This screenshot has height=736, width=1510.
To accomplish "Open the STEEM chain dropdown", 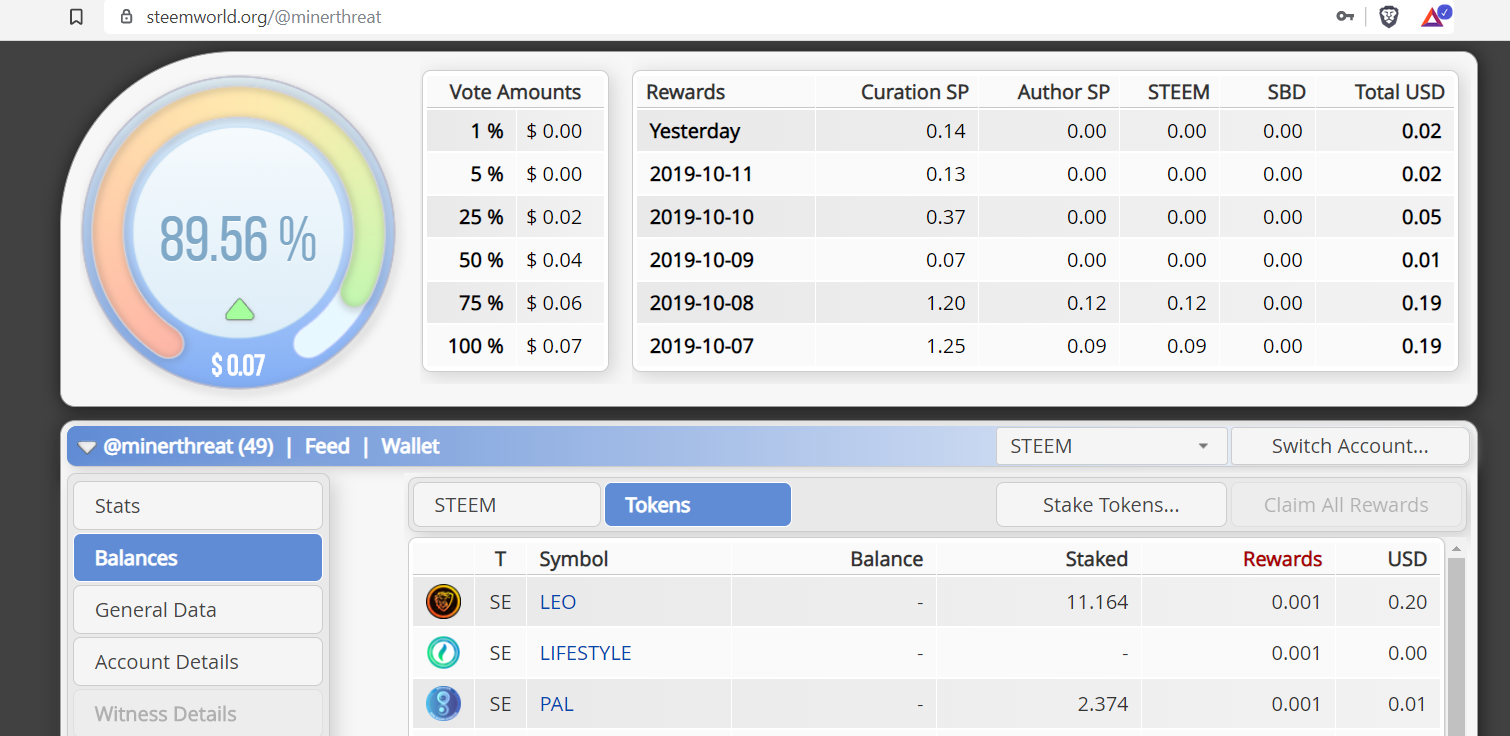I will coord(1111,446).
